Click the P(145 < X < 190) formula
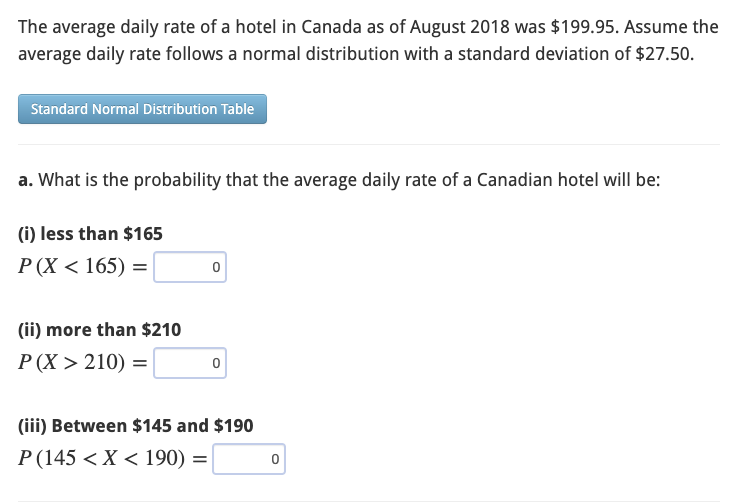739x504 pixels. point(110,459)
